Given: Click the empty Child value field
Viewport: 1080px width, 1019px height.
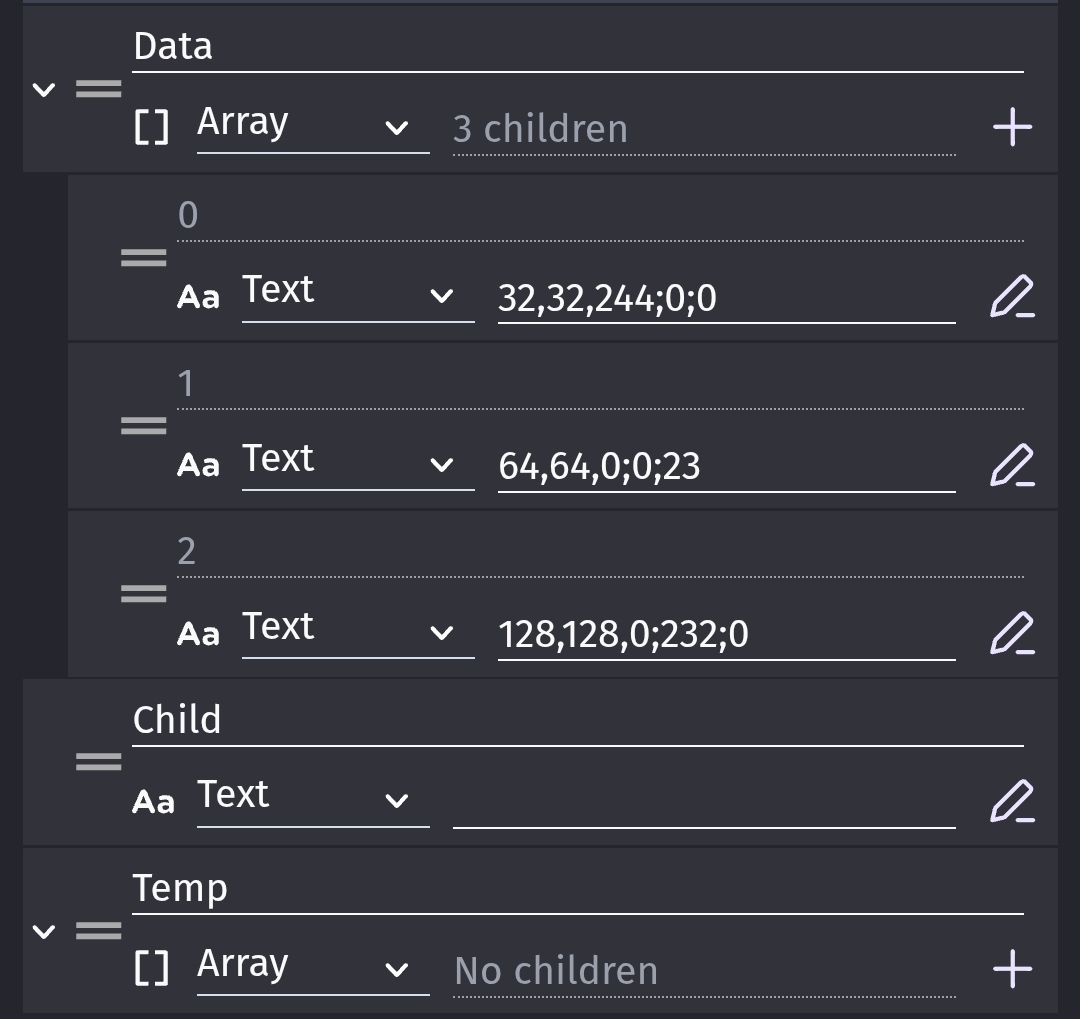Looking at the screenshot, I should [704, 803].
